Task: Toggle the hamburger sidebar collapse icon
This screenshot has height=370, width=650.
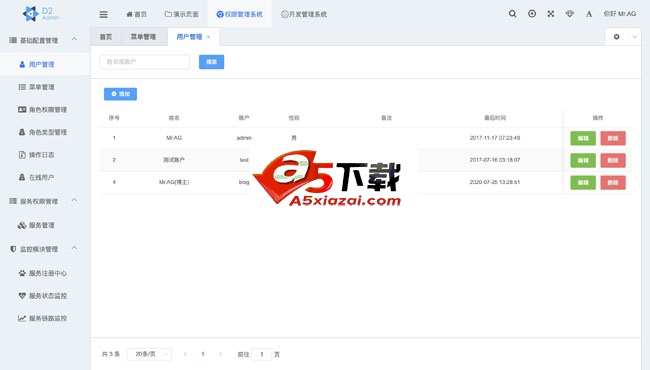Action: pos(104,15)
